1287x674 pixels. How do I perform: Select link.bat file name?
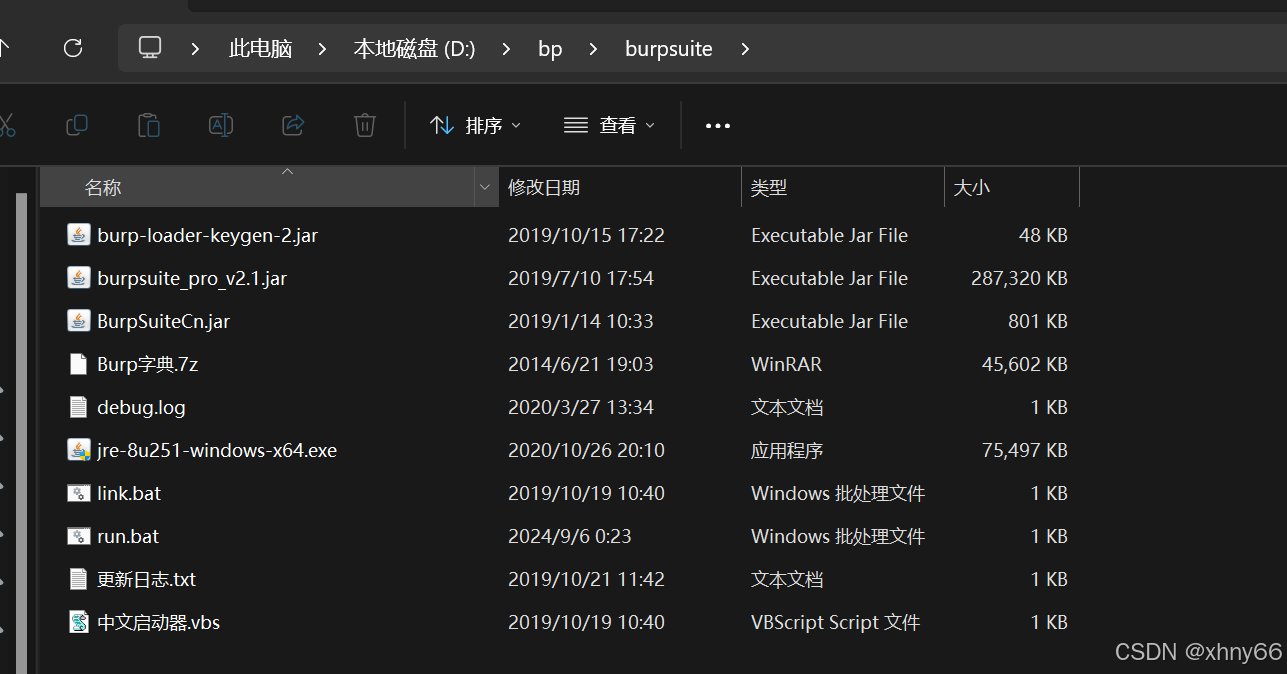(x=129, y=493)
